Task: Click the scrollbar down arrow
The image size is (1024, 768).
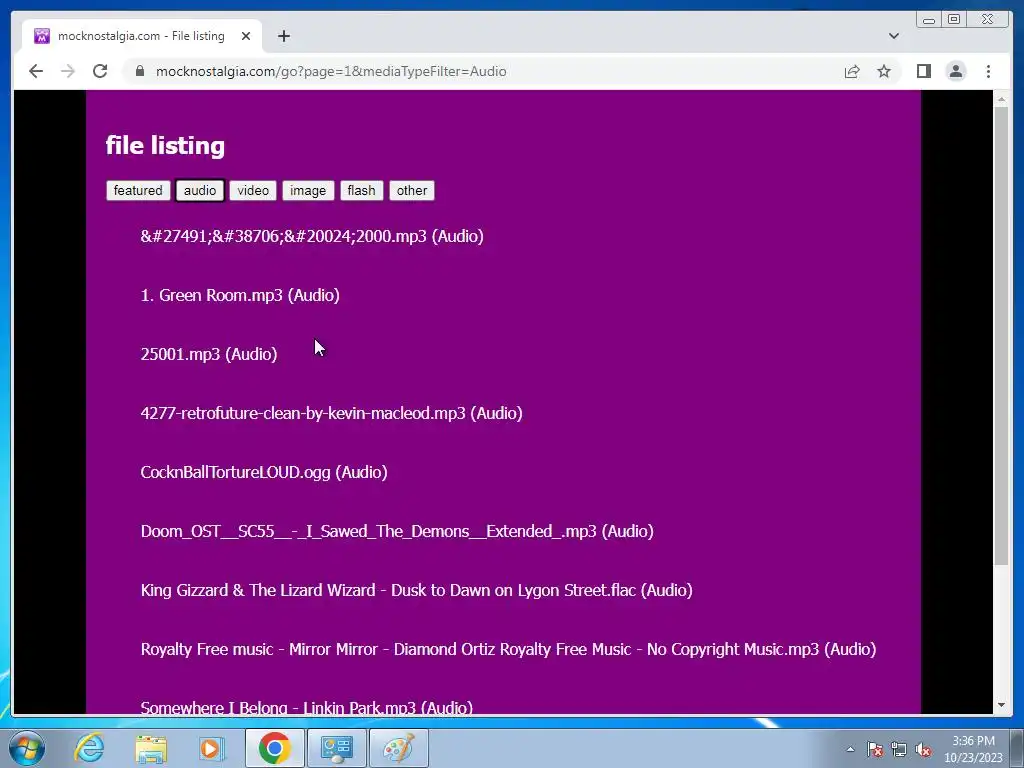Action: [x=1001, y=705]
